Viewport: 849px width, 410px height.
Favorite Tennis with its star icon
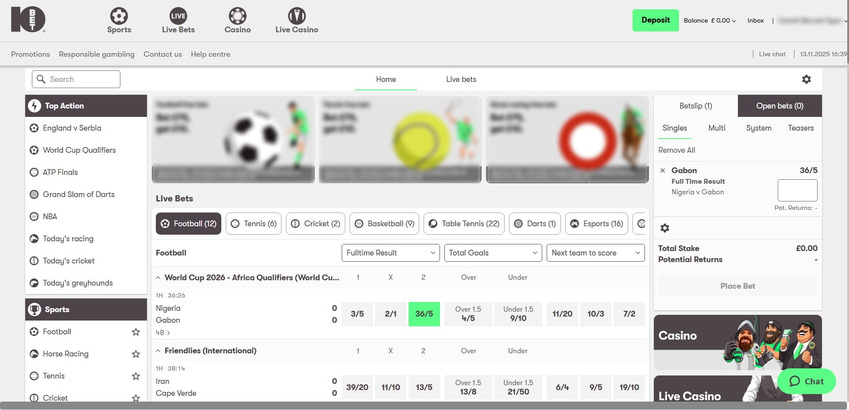[136, 376]
